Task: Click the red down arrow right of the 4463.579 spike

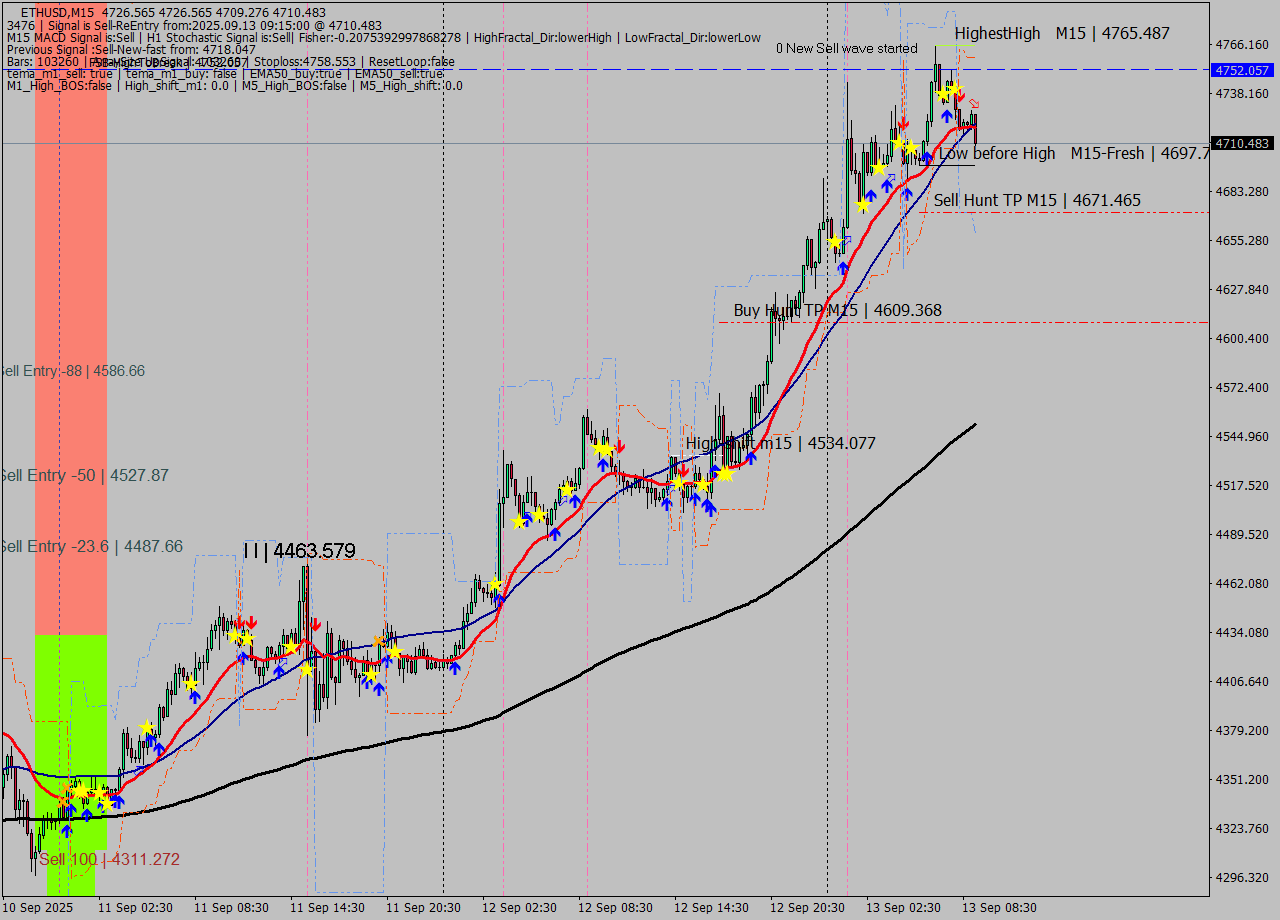Action: pyautogui.click(x=316, y=624)
